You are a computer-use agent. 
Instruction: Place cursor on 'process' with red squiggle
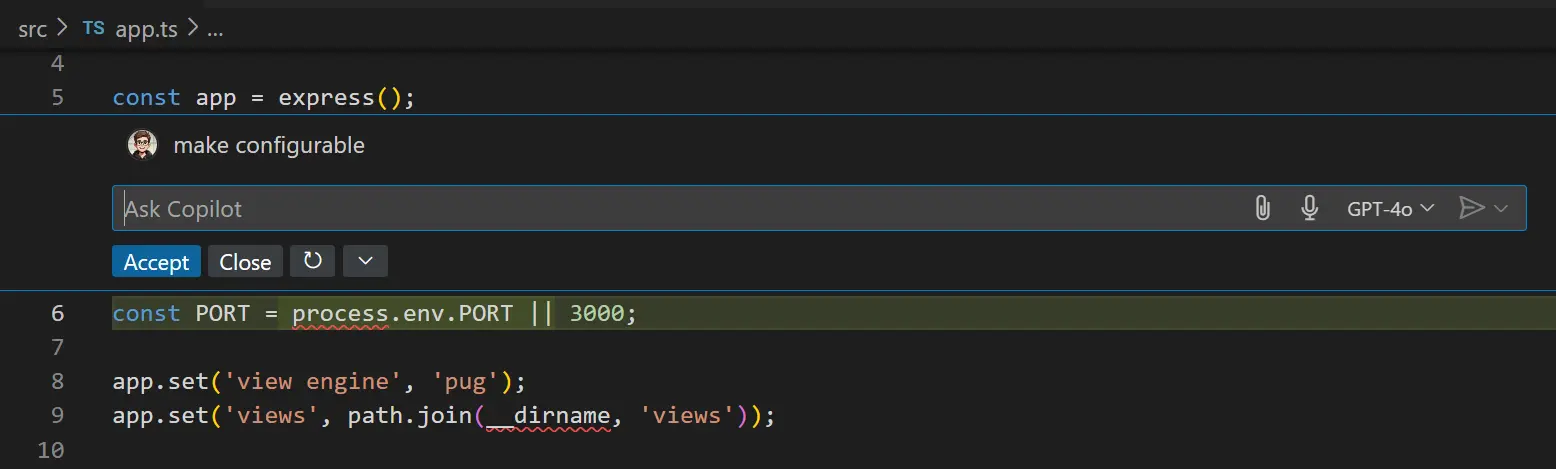[340, 313]
